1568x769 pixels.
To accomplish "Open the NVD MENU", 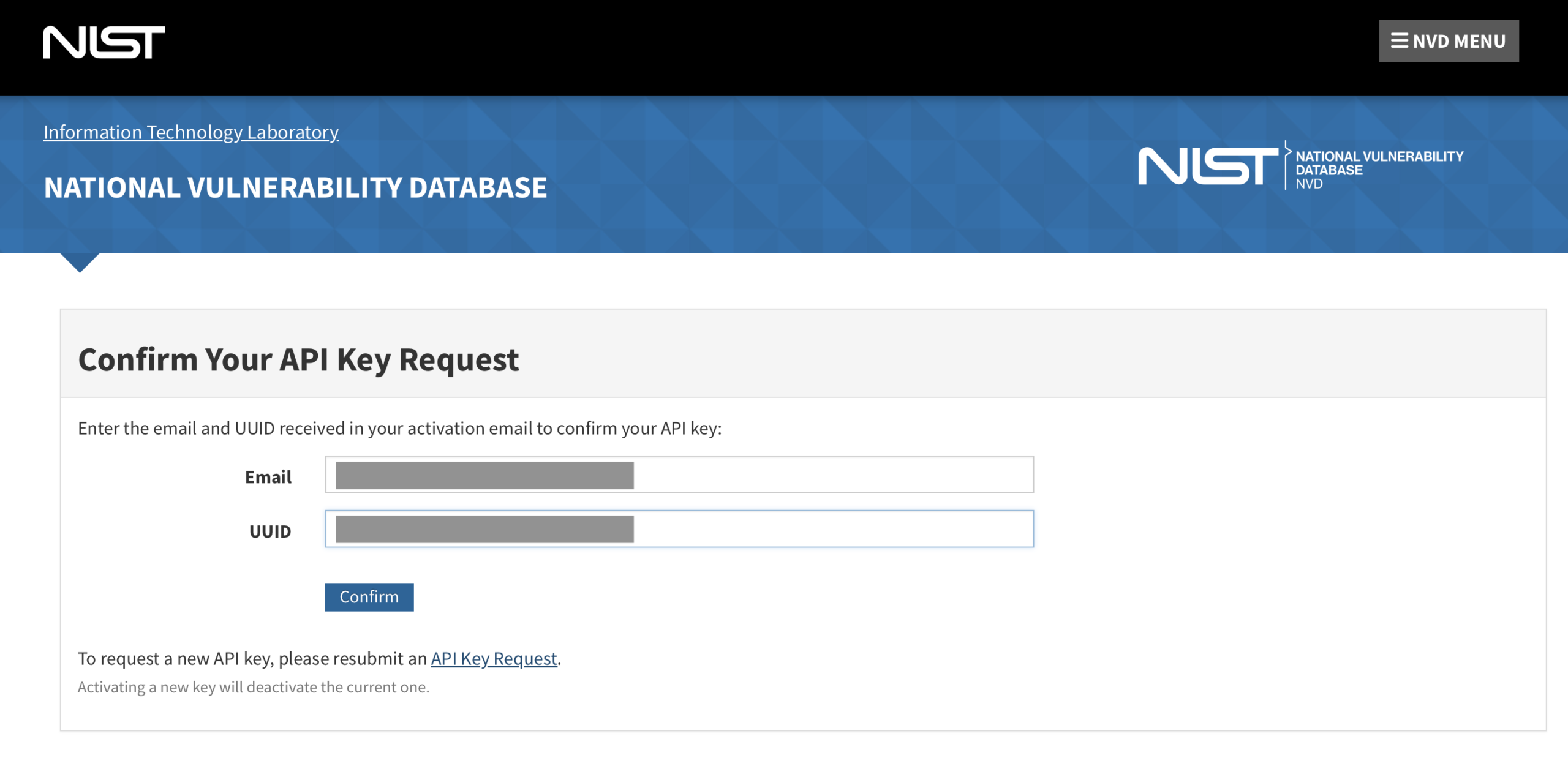I will click(x=1449, y=41).
